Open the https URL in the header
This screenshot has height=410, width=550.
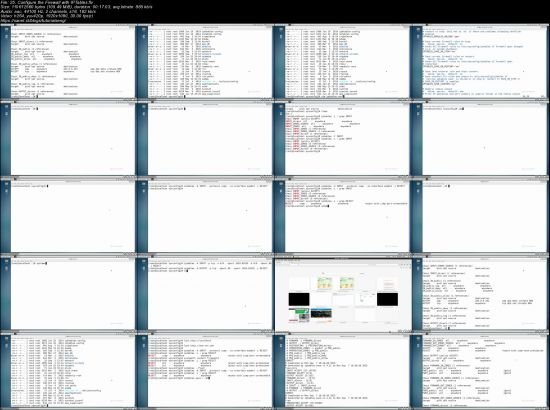[x=33, y=21]
